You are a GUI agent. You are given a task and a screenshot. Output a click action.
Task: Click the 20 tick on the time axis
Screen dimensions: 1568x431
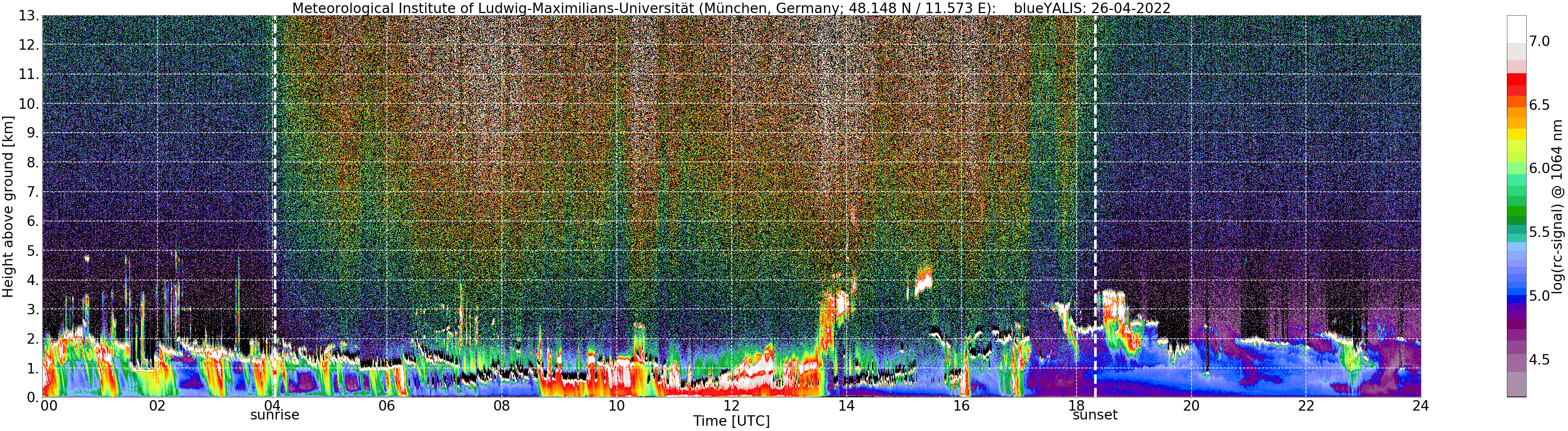[1191, 405]
